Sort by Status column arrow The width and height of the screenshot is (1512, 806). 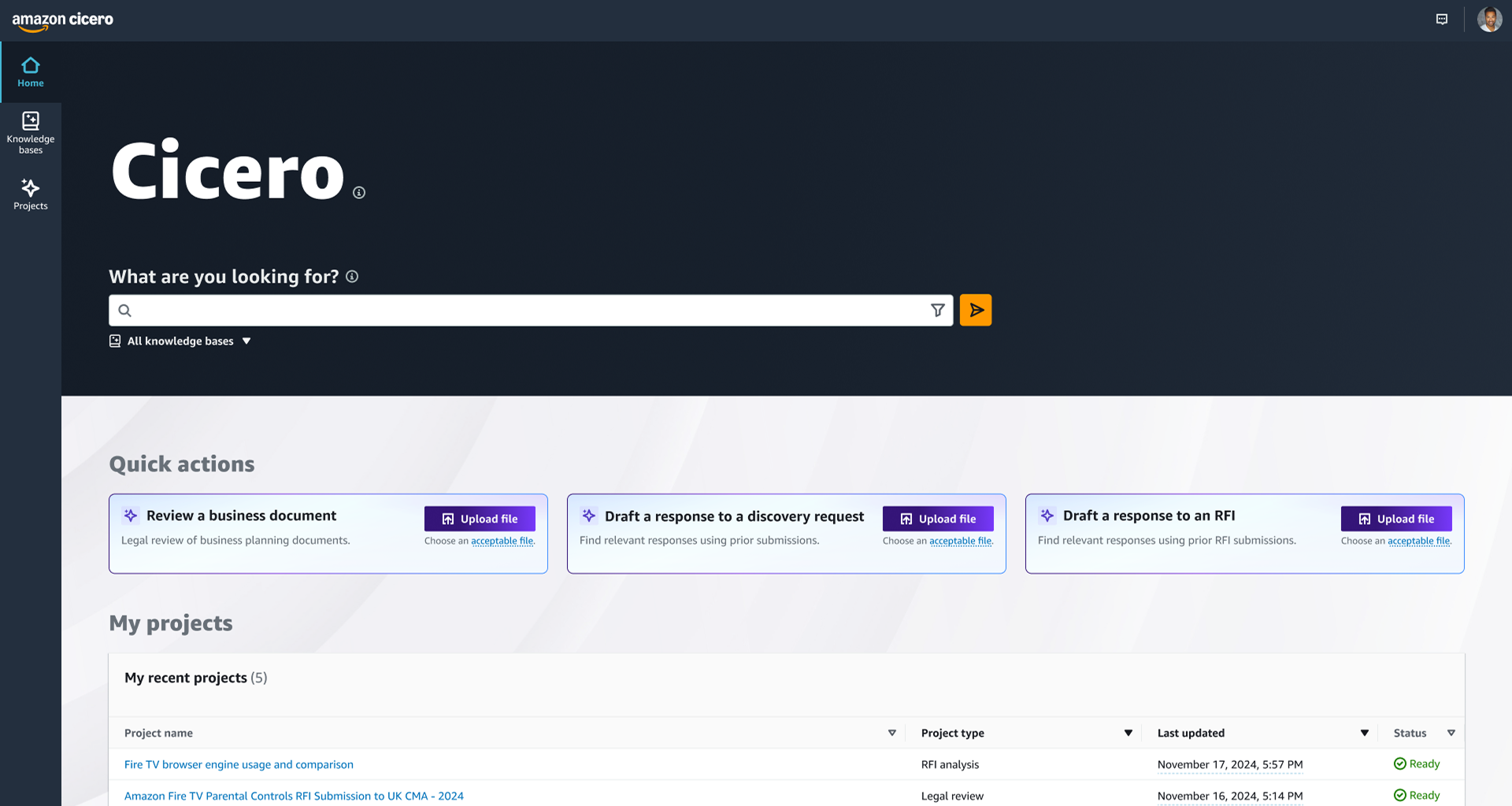[x=1451, y=733]
